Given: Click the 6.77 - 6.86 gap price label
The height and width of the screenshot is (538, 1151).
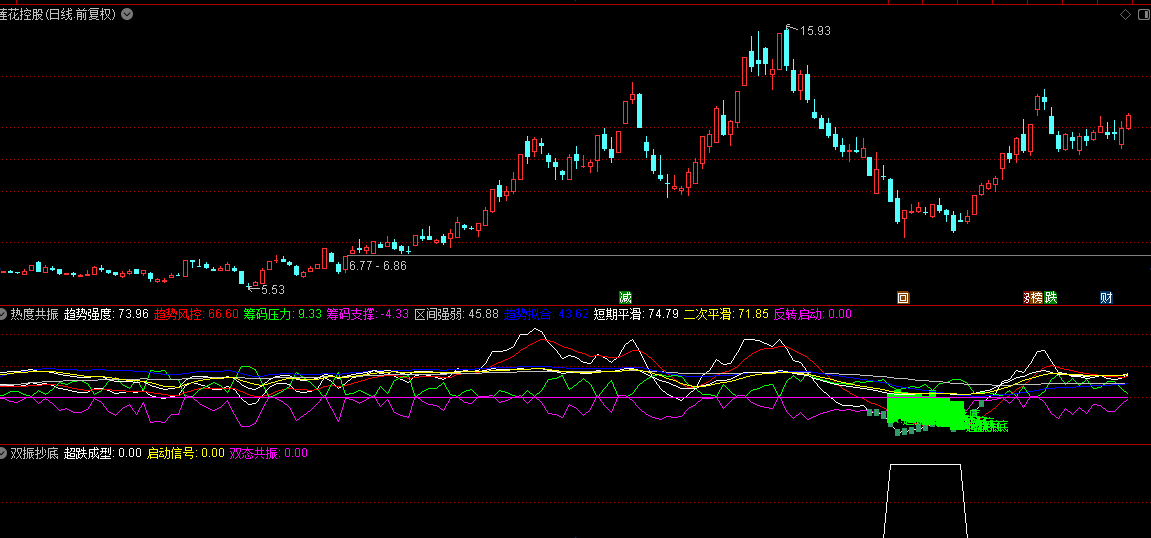Looking at the screenshot, I should click(x=377, y=266).
